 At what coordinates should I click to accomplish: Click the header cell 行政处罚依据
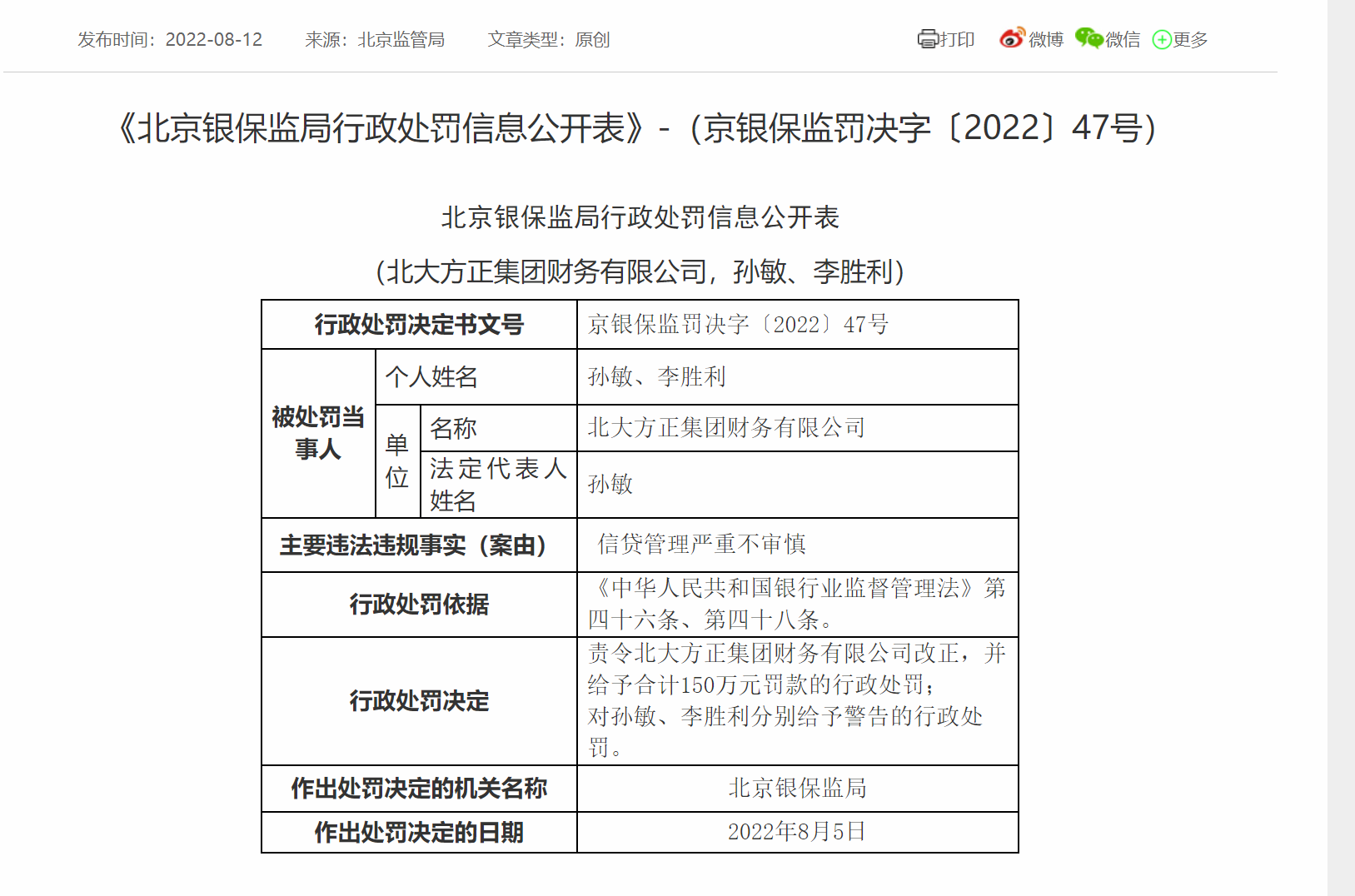click(x=419, y=605)
